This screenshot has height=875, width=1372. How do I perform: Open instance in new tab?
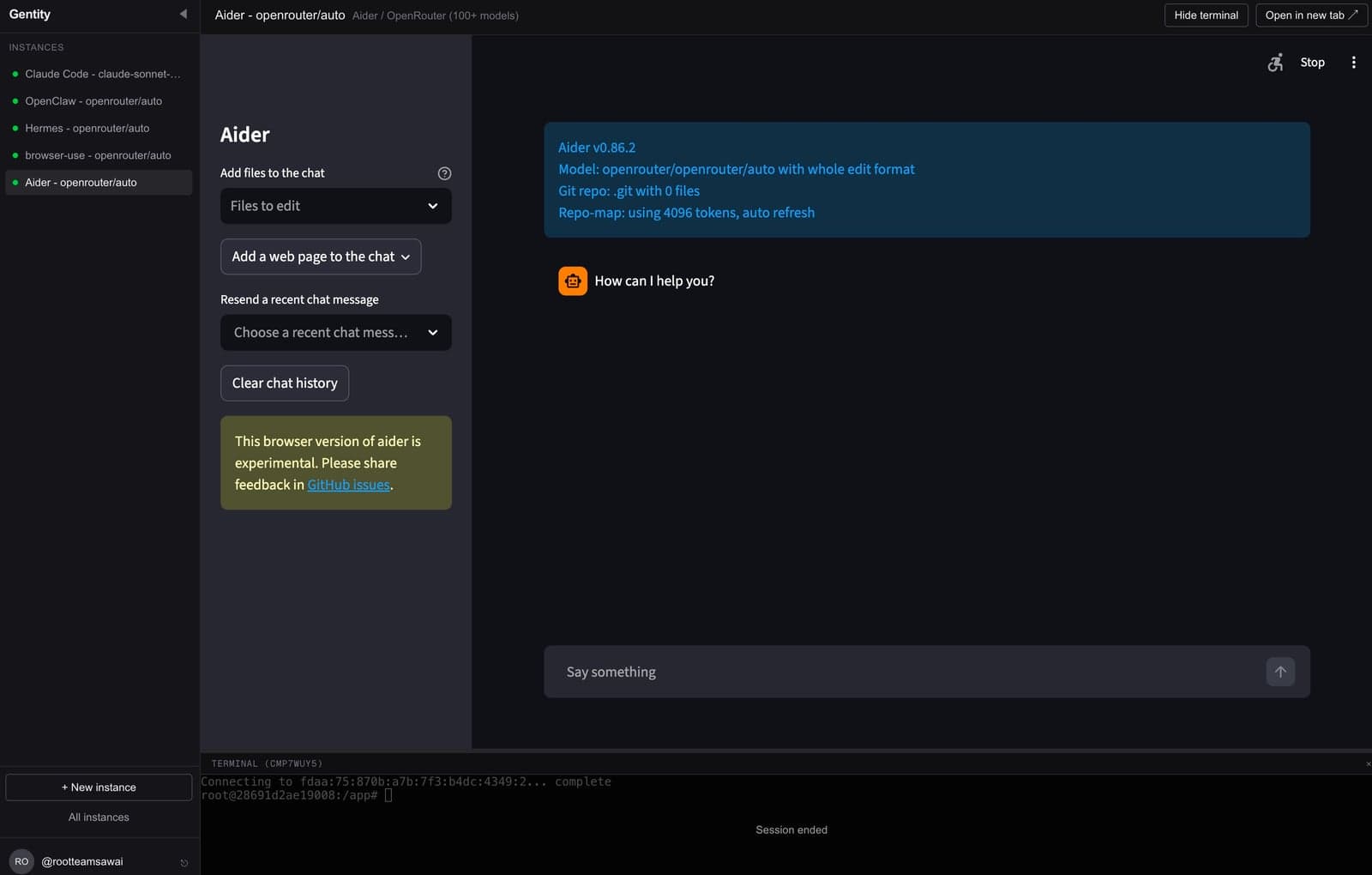click(1311, 15)
